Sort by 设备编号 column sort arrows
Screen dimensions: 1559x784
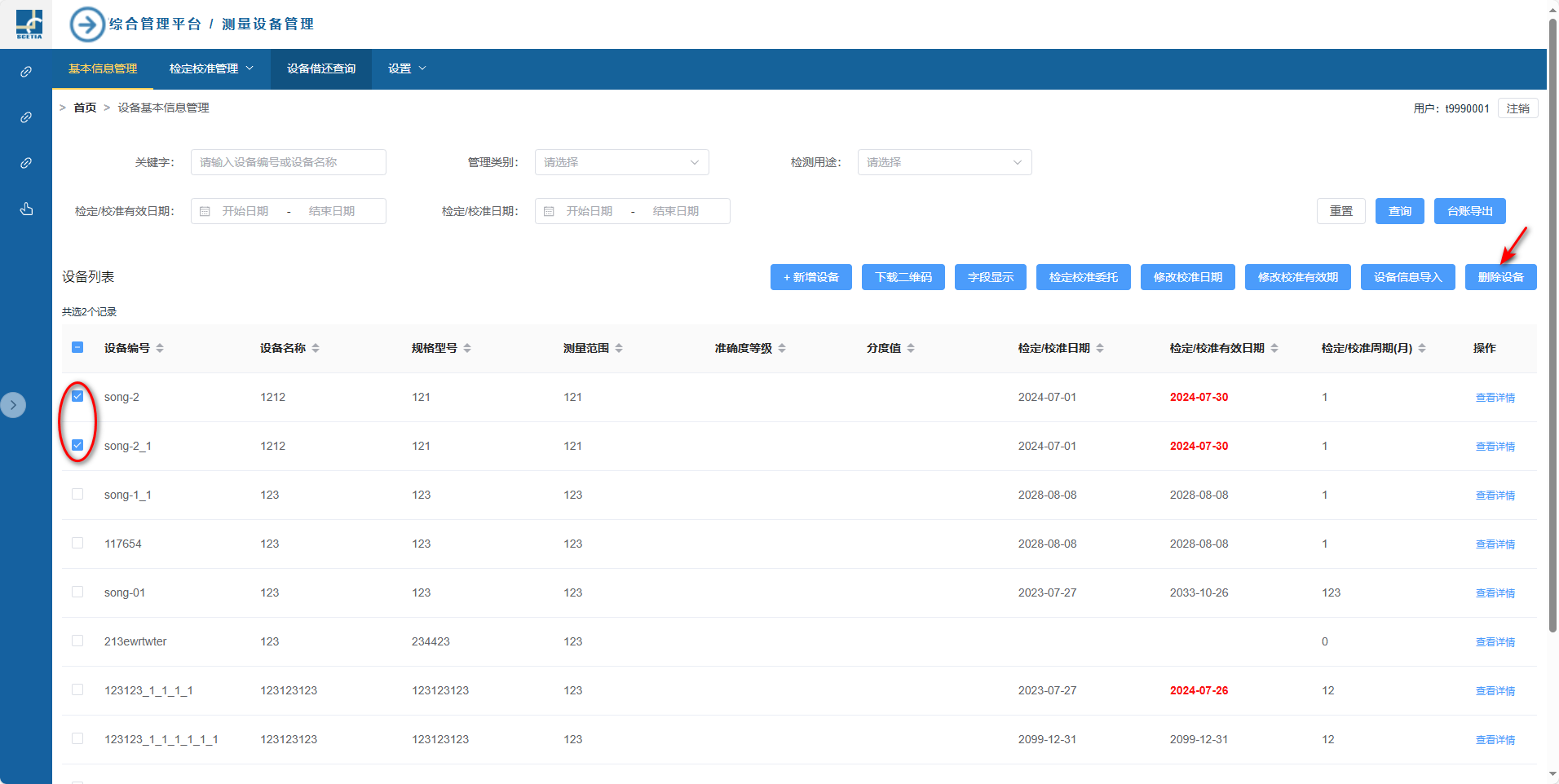[x=160, y=348]
